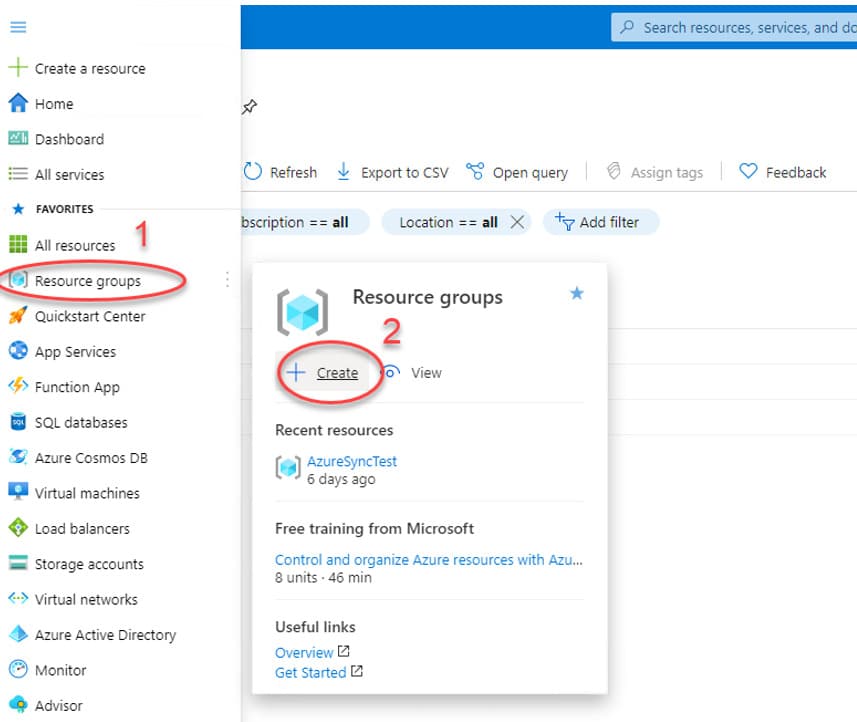Click the Azure Active Directory pyramid icon
The image size is (857, 722).
coord(18,633)
